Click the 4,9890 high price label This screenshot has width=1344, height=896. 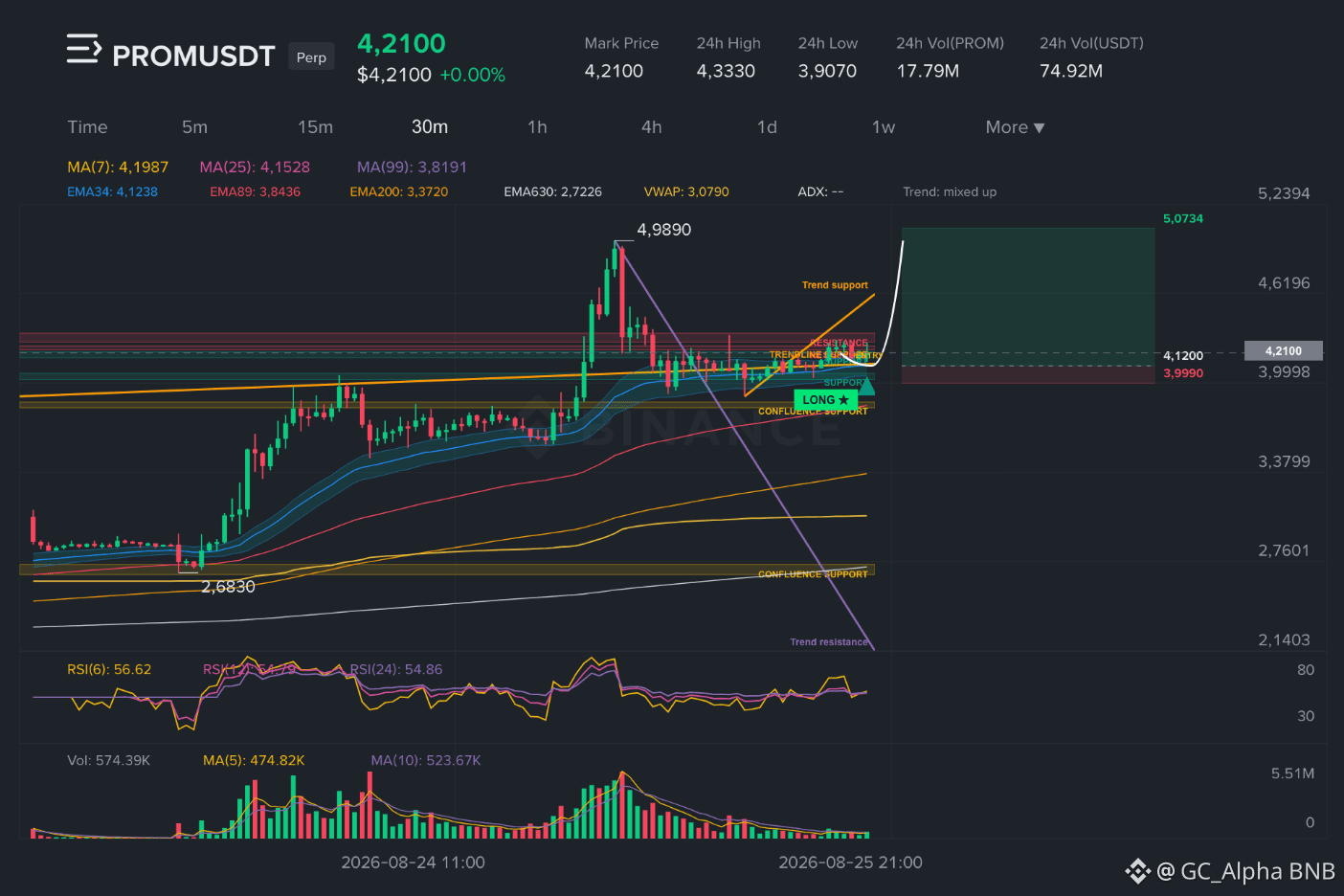pos(663,230)
